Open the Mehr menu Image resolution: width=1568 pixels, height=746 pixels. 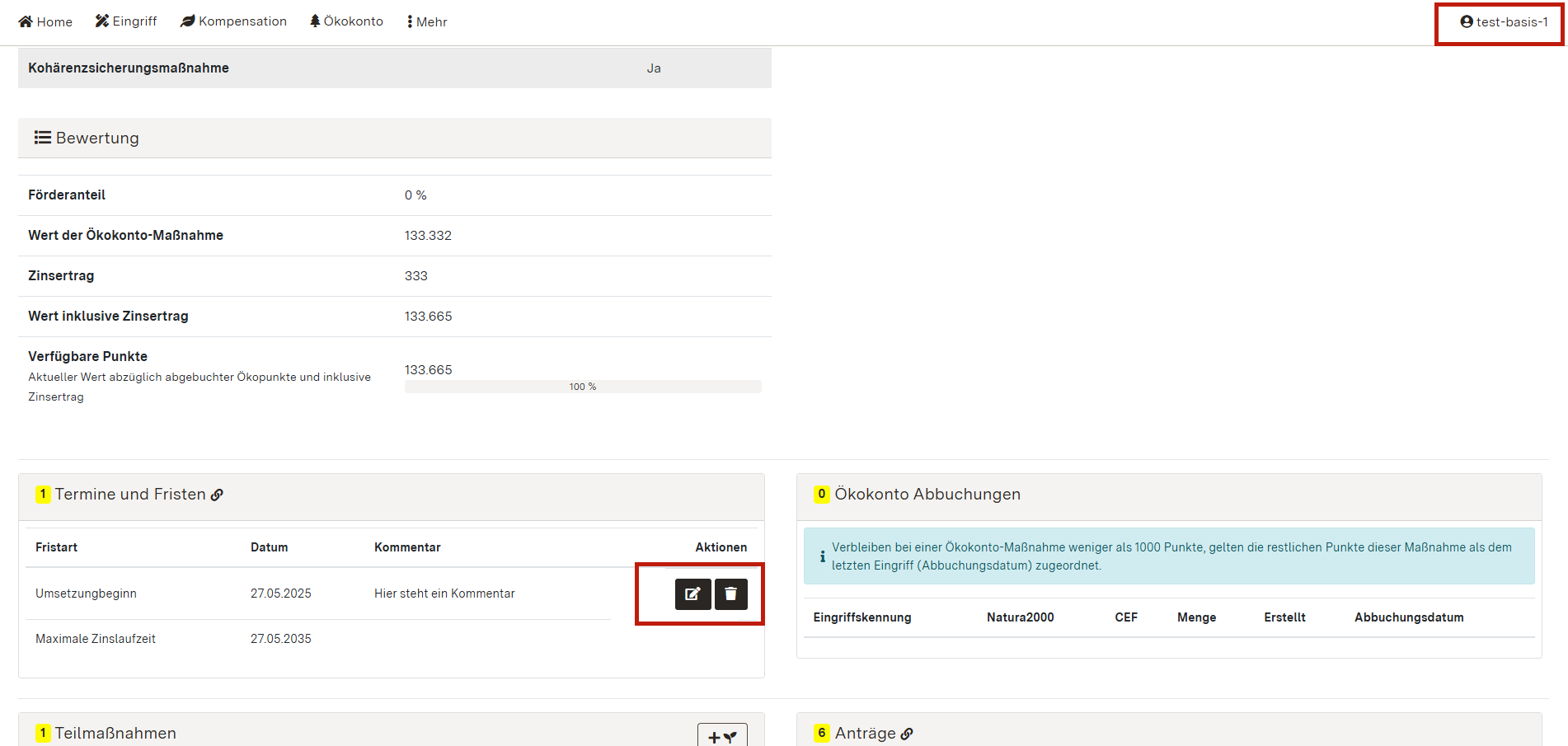(x=426, y=21)
